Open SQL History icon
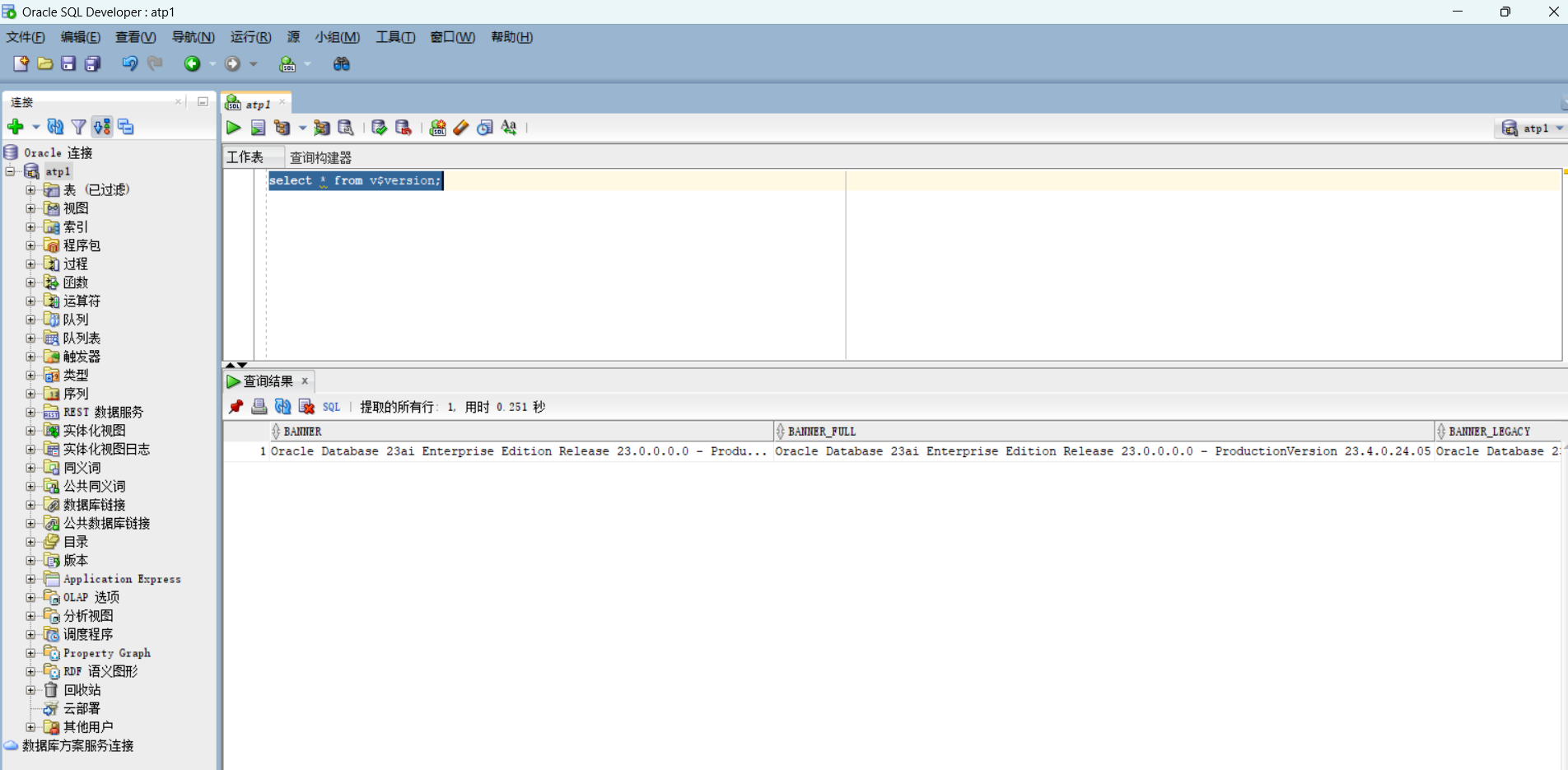Viewport: 1568px width, 770px height. coord(485,128)
